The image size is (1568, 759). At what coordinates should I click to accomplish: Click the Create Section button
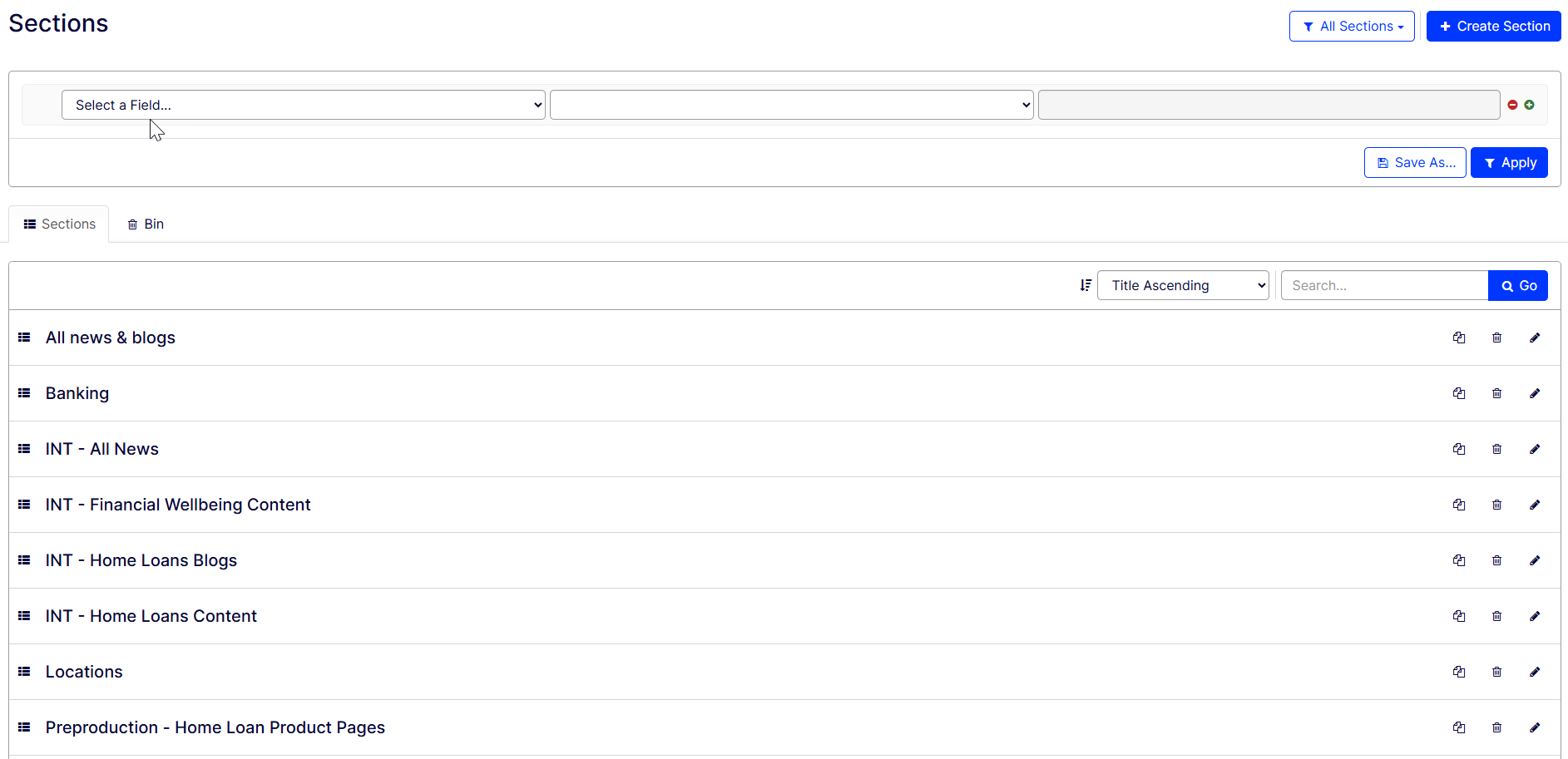coord(1494,27)
